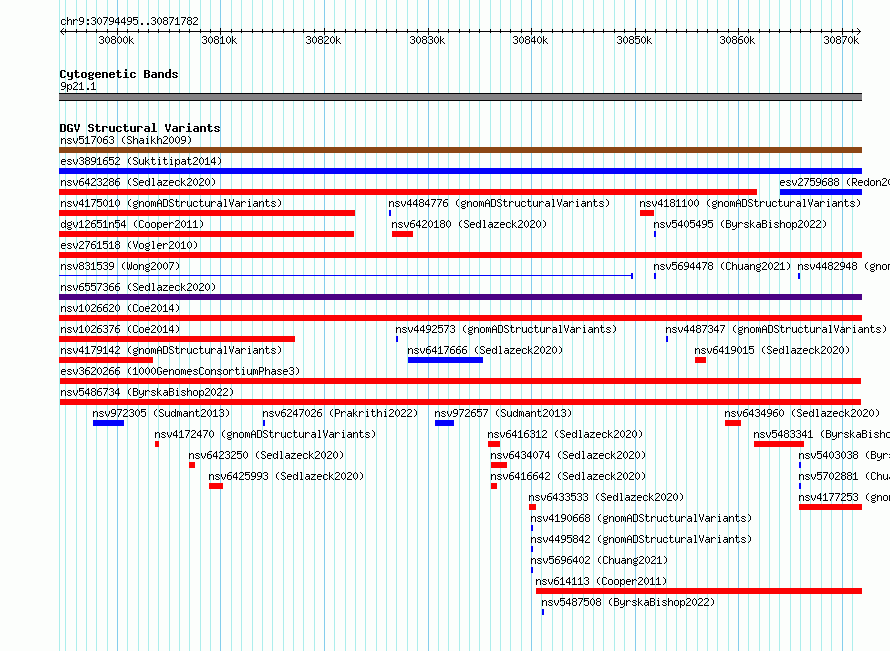Open dgv12651n54 (Cooper2011) label
This screenshot has width=890, height=651.
click(132, 224)
